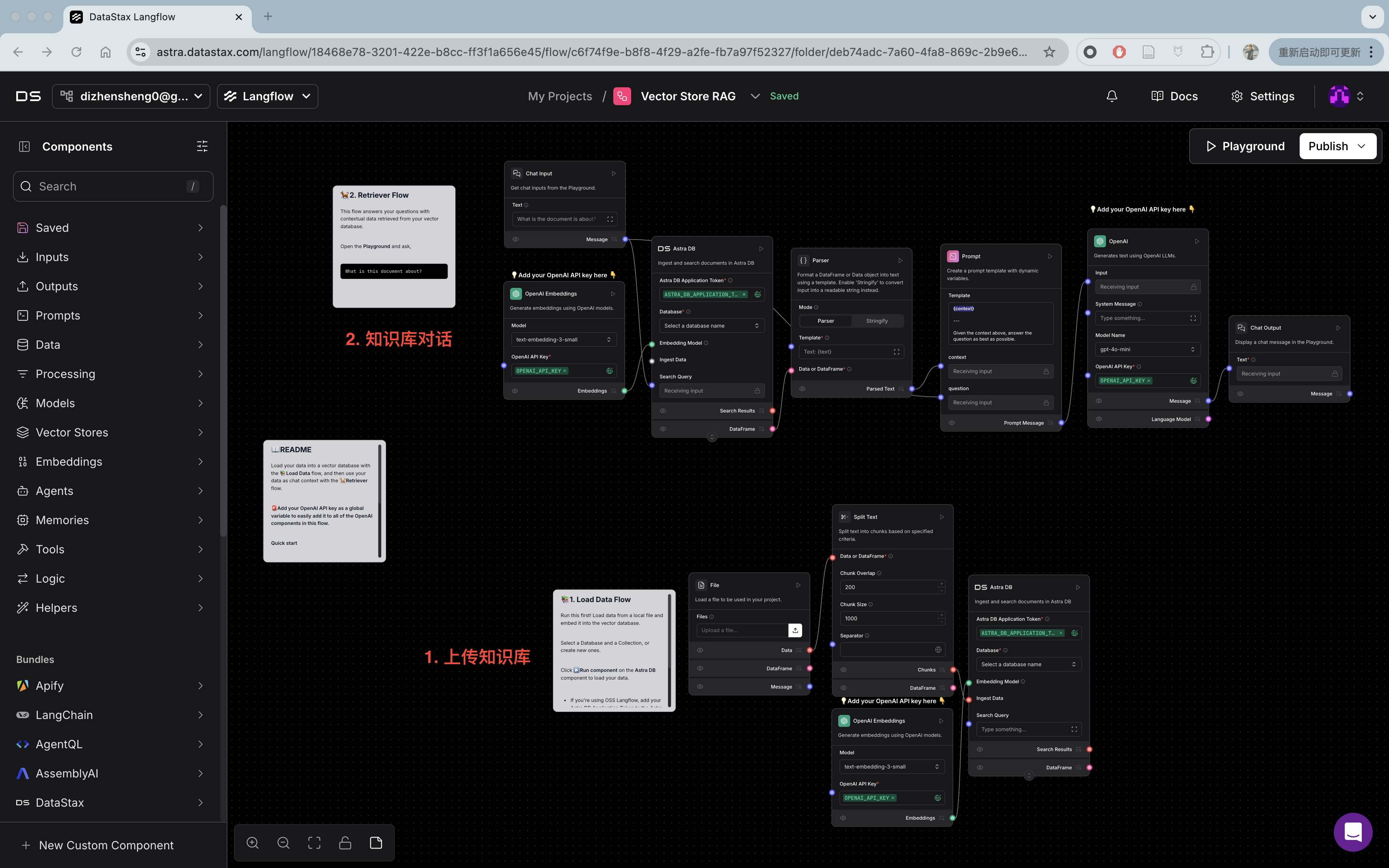The width and height of the screenshot is (1389, 868).
Task: Open the organization account dropdown
Action: (131, 96)
